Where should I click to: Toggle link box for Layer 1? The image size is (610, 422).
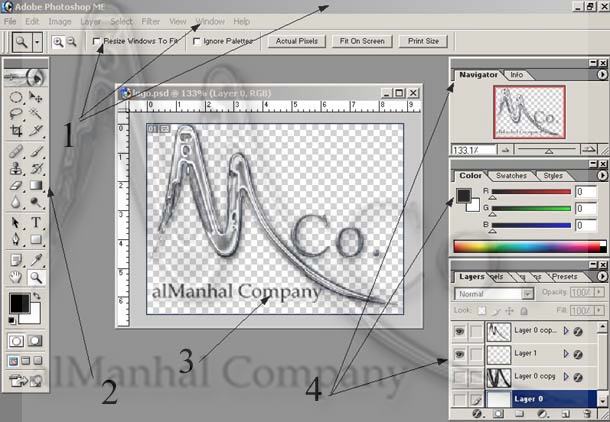click(476, 354)
